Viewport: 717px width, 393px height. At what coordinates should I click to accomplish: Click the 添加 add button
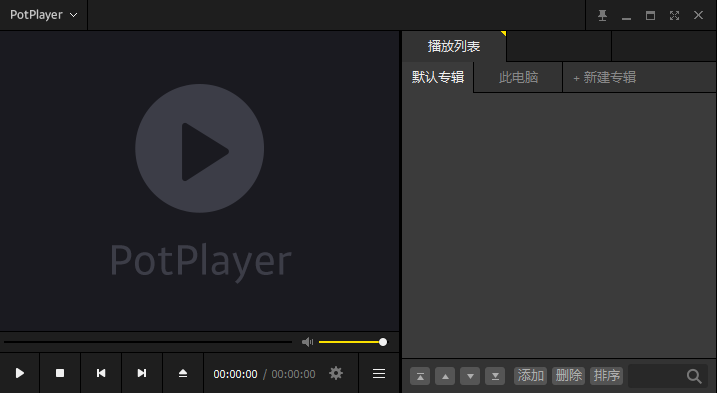pos(530,376)
